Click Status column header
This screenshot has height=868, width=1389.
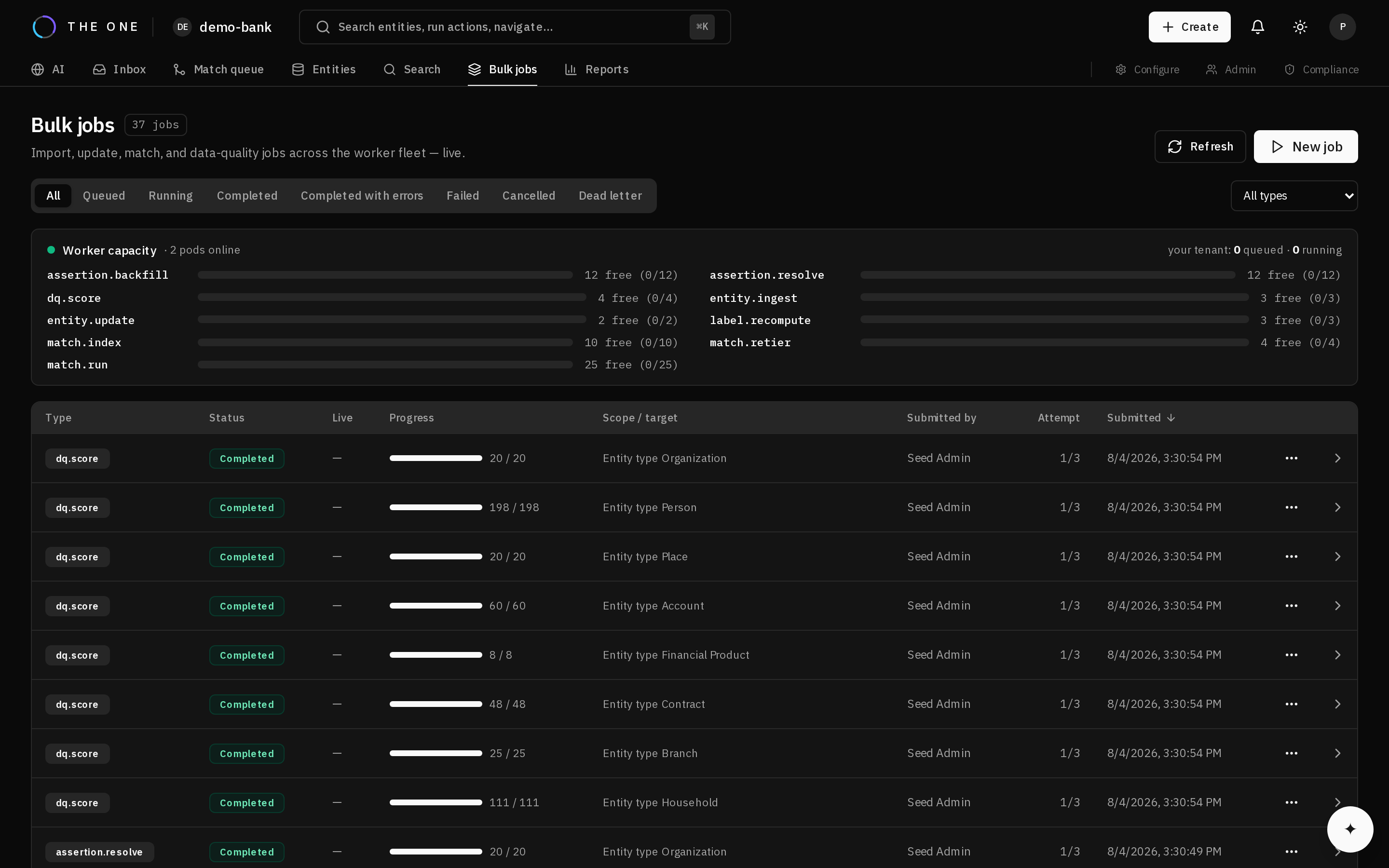pos(227,418)
